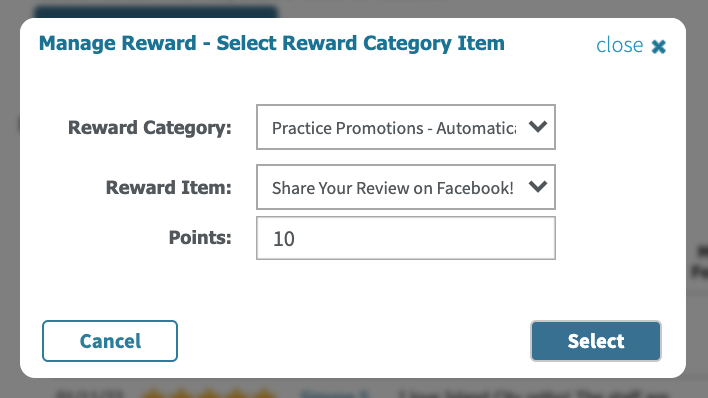This screenshot has width=708, height=398.
Task: Click the Reward Item label
Action: [x=168, y=187]
